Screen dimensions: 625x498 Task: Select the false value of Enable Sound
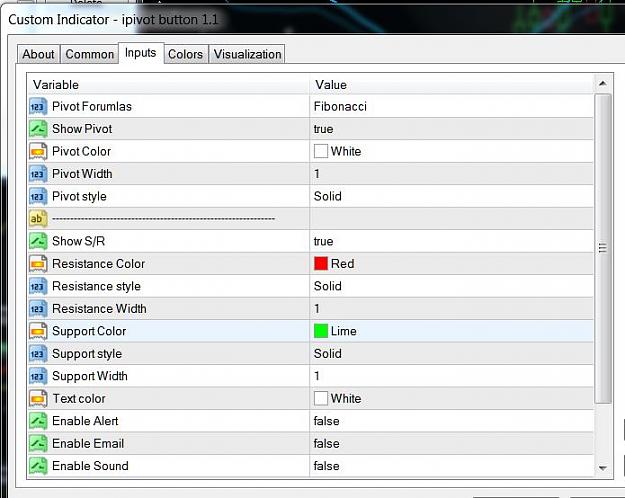326,466
